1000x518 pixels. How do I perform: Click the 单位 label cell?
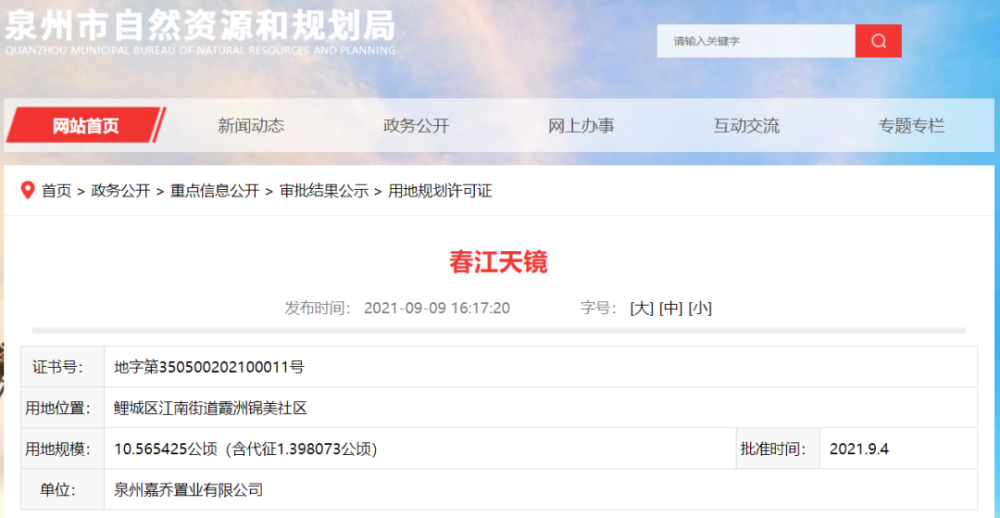tap(62, 489)
